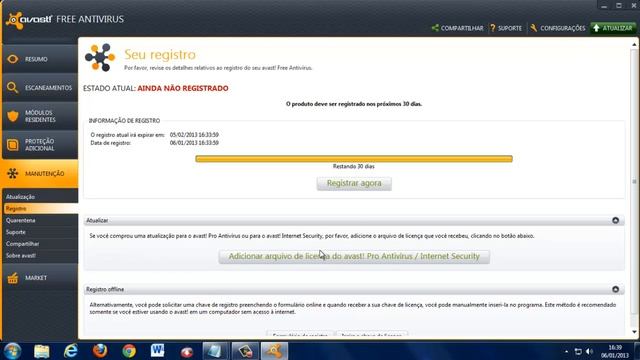Image resolution: width=640 pixels, height=360 pixels.
Task: Click Adicionar arquivo de licença button
Action: (x=354, y=257)
